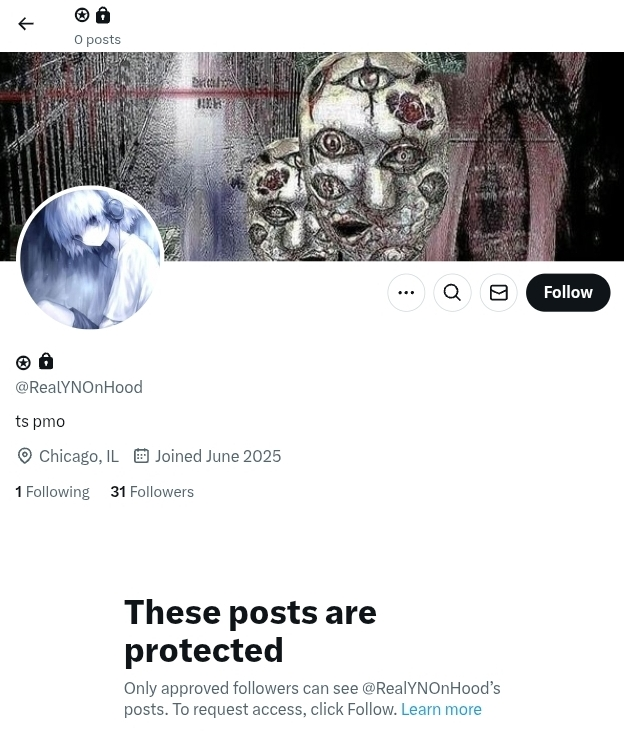Go back using the left arrow
624x742 pixels.
(x=26, y=24)
